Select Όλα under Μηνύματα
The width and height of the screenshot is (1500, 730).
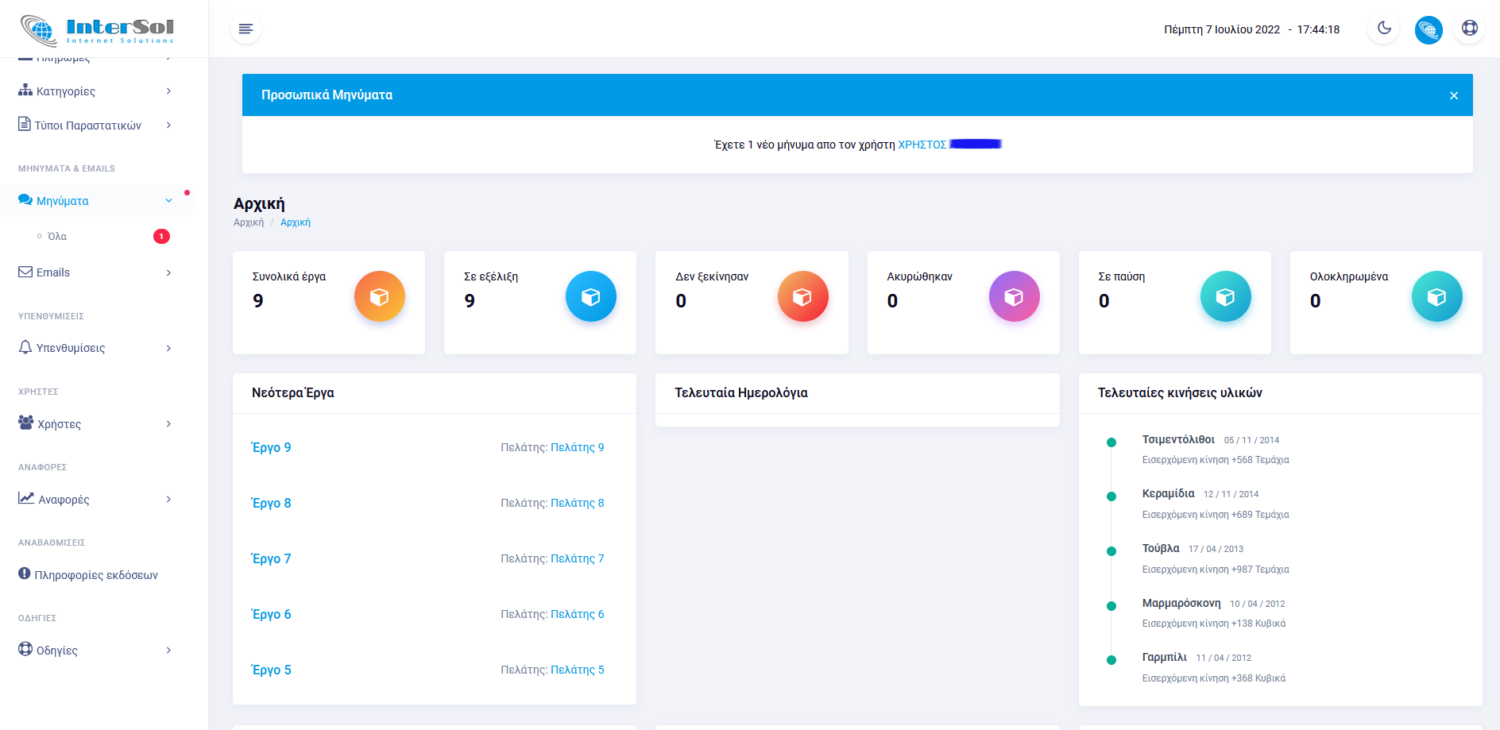(57, 237)
